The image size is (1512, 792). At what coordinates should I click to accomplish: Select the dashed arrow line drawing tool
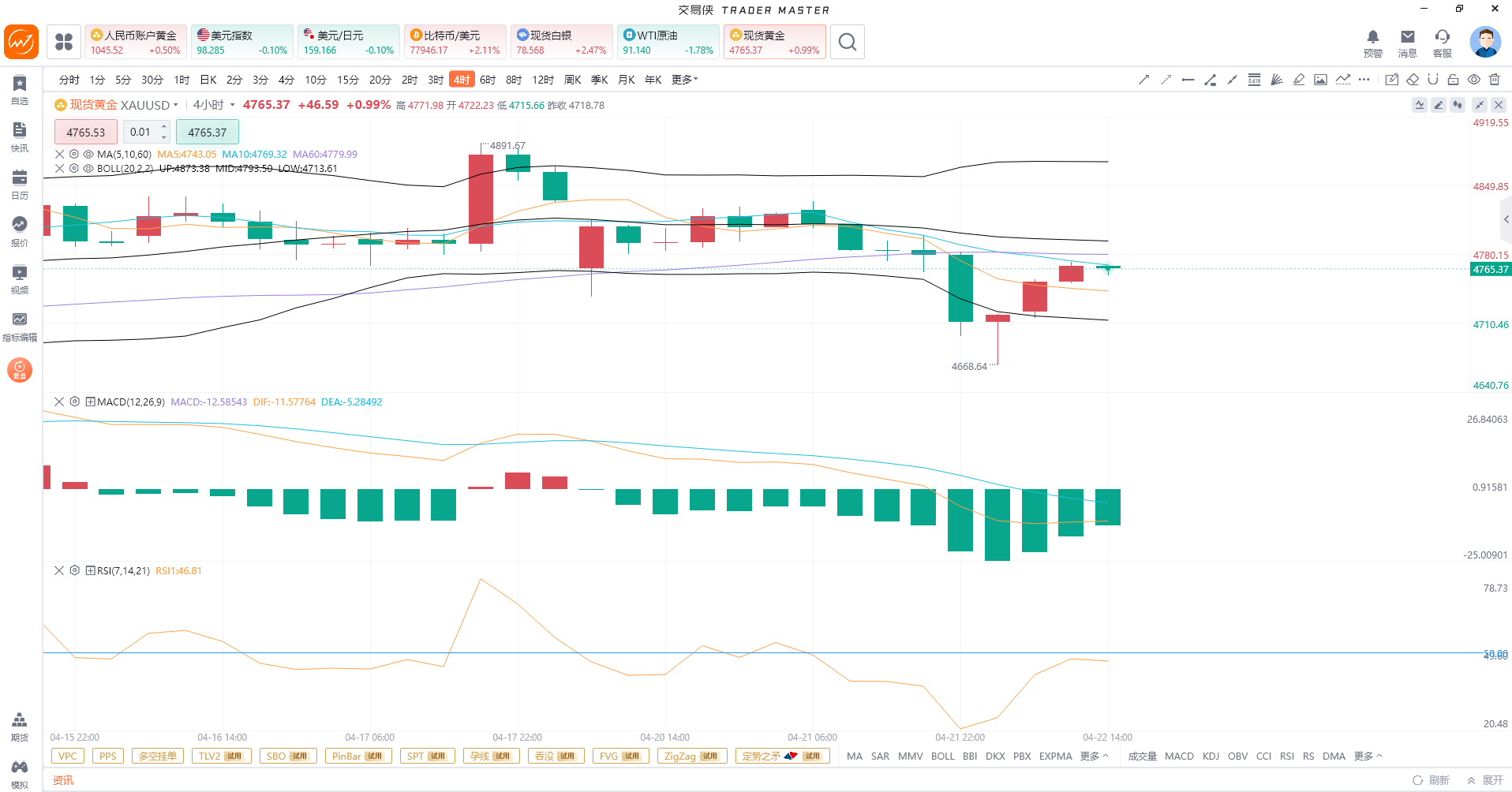point(1166,80)
